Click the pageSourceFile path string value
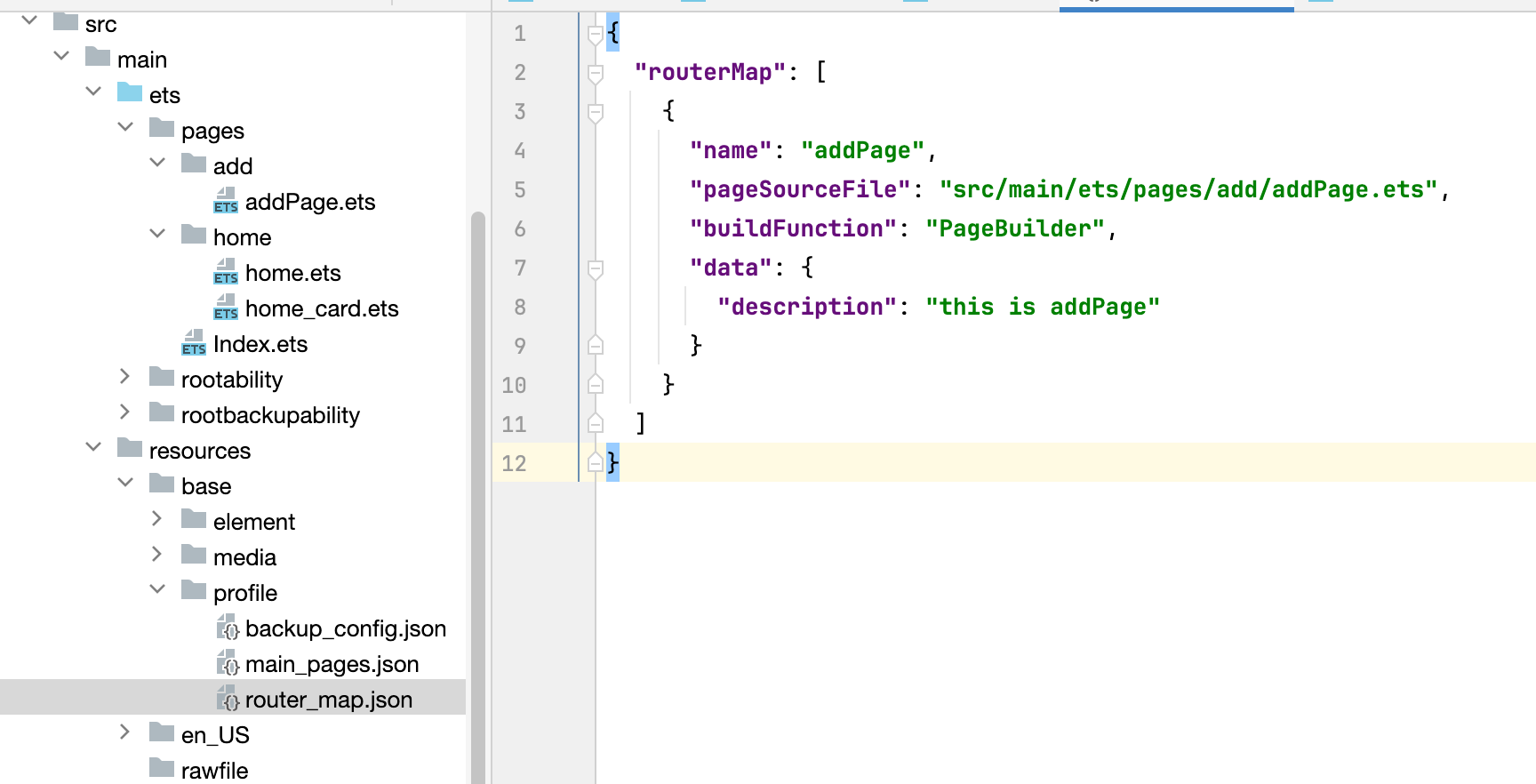The width and height of the screenshot is (1536, 784). 1189,189
